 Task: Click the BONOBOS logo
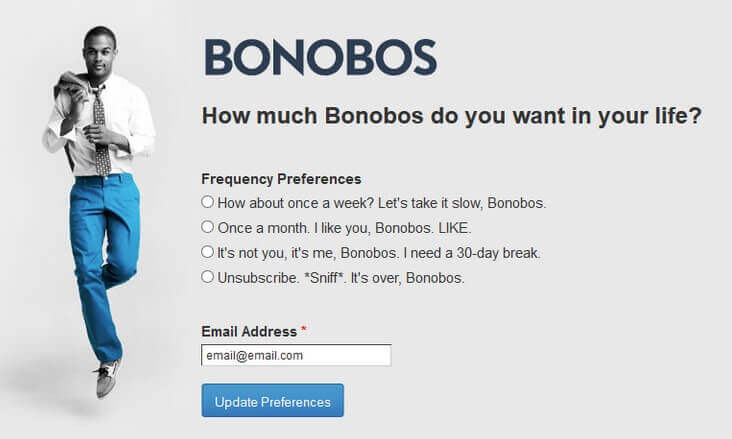click(320, 57)
